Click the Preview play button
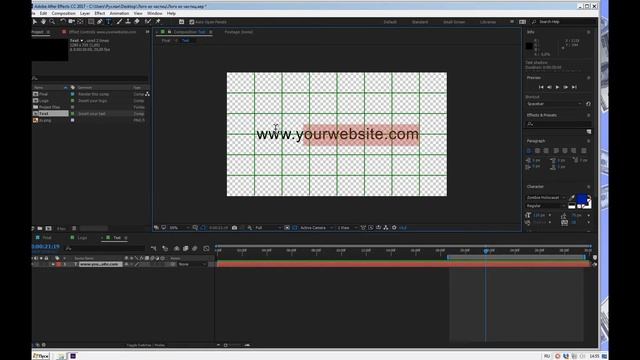The image size is (640, 360). click(557, 87)
